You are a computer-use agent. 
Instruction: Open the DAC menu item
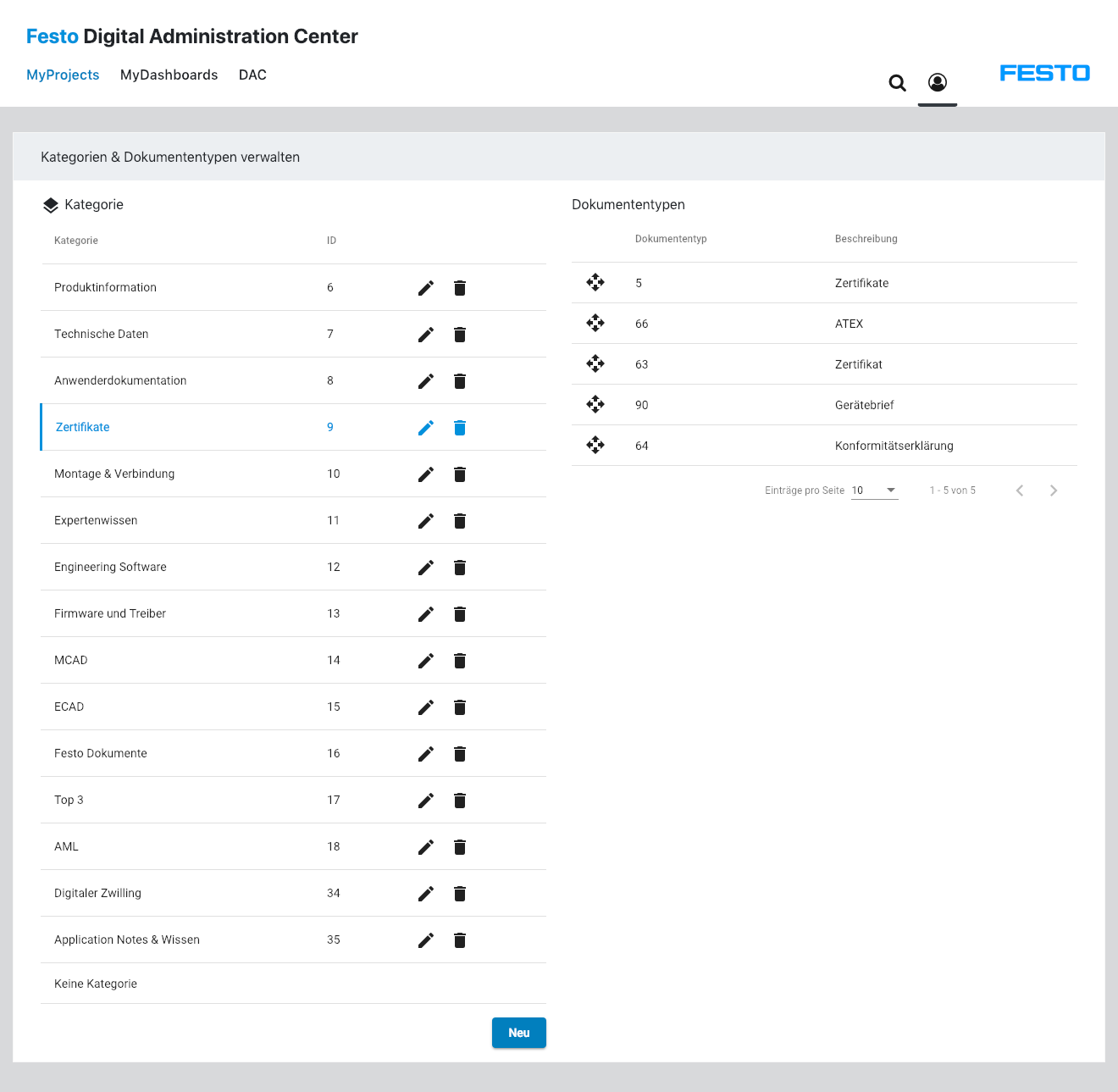pos(252,75)
